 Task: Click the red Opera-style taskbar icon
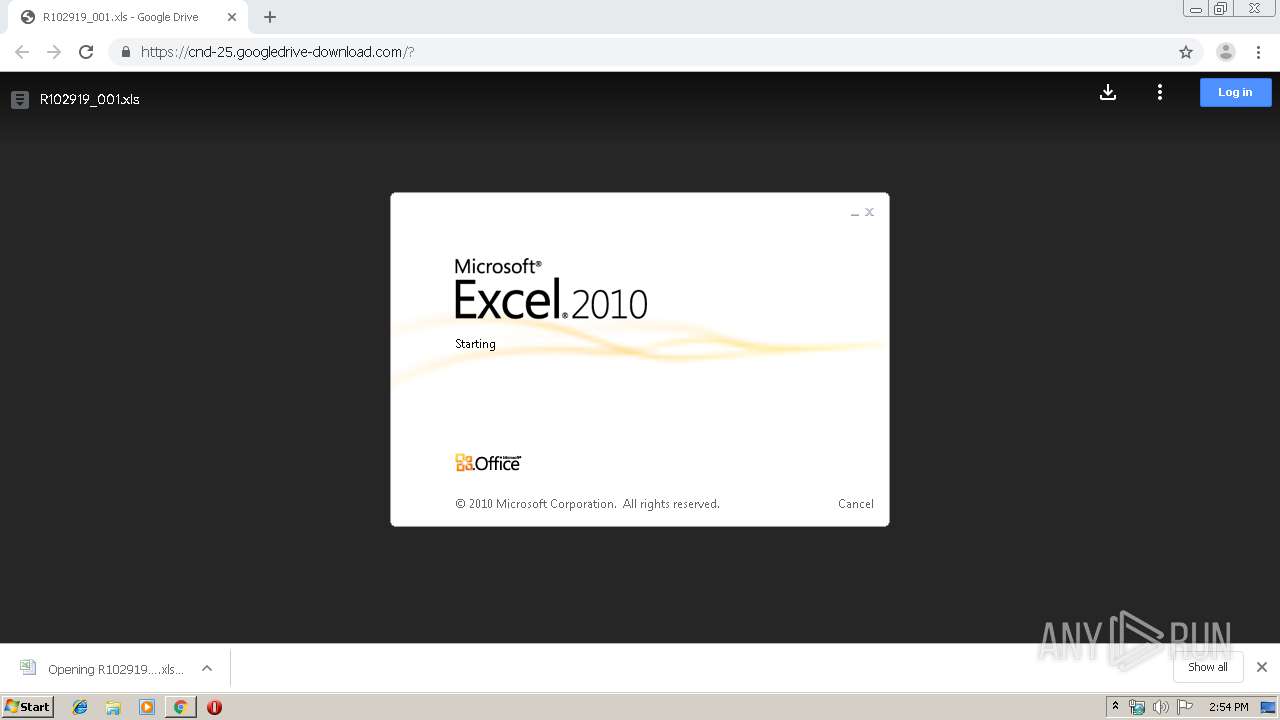(214, 707)
